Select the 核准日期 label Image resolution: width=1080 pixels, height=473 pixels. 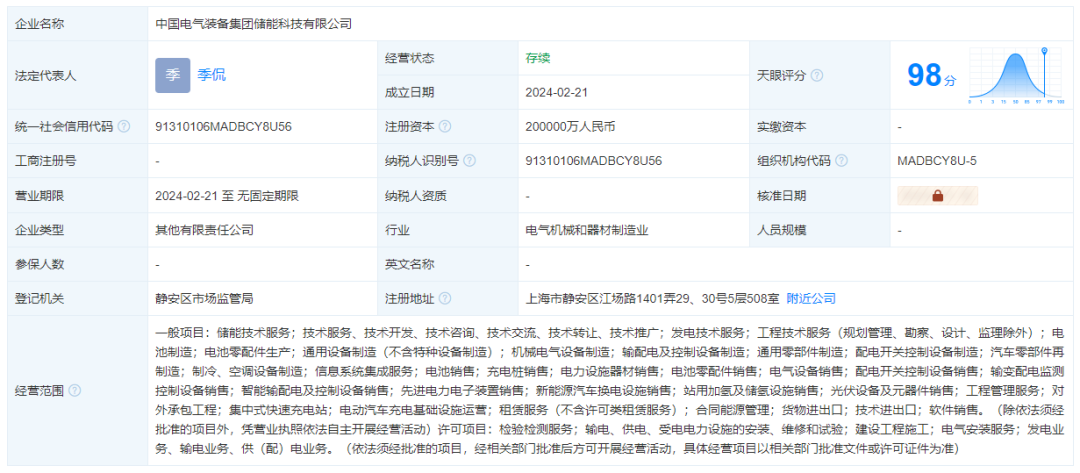(x=782, y=196)
